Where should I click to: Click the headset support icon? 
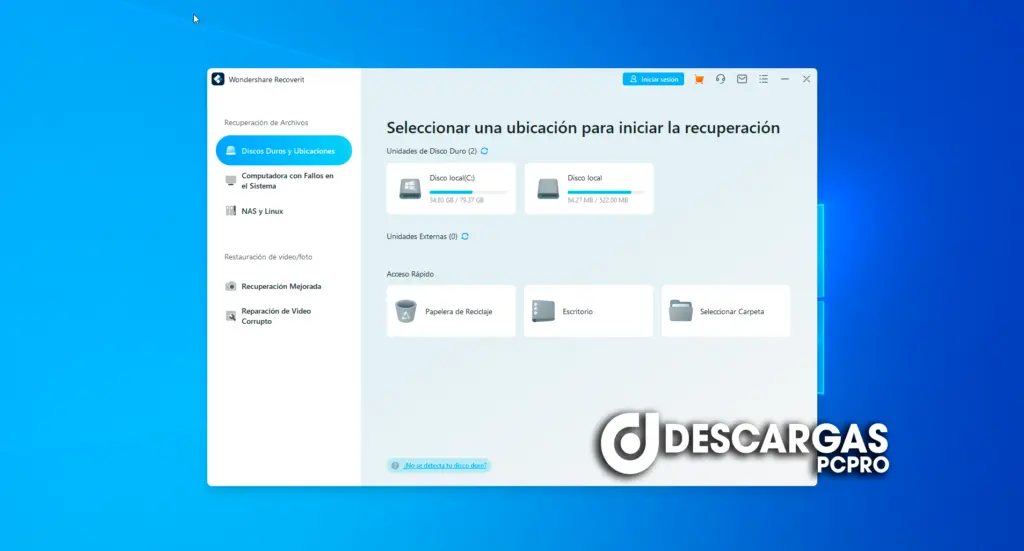coord(720,79)
